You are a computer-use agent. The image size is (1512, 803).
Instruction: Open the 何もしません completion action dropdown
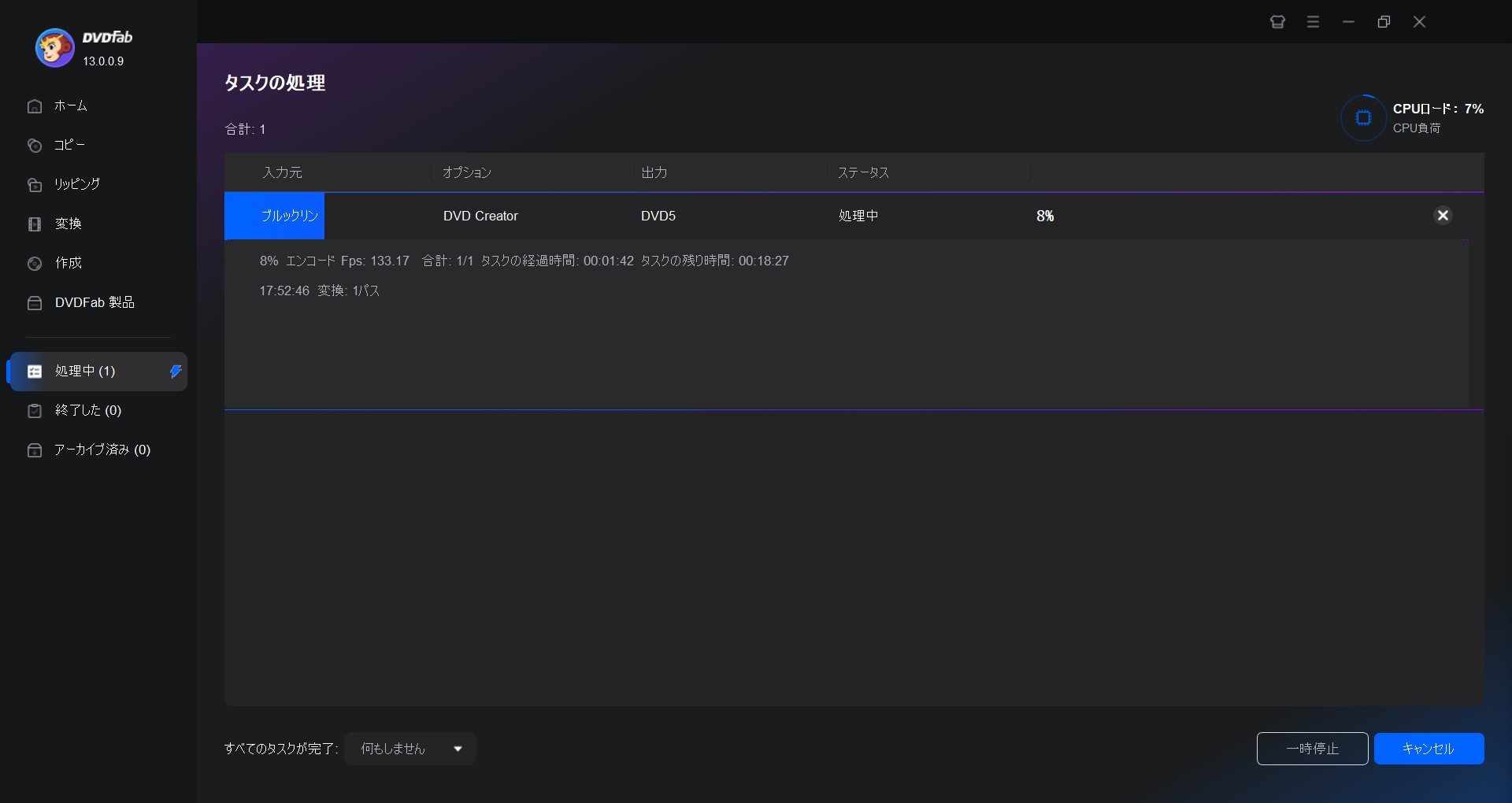410,749
